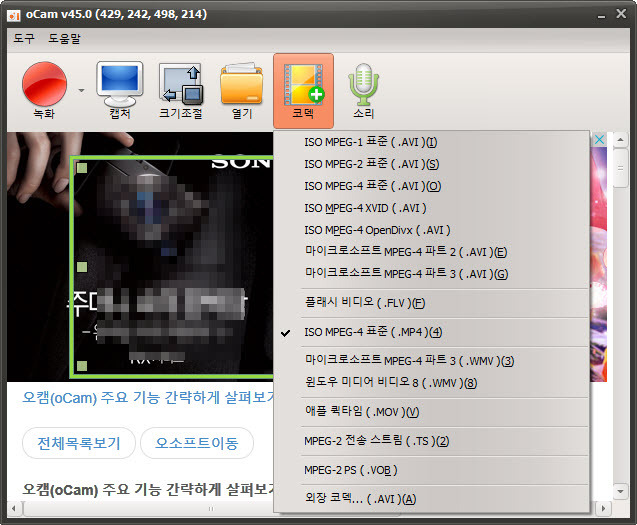Click the horizontal scrollbar at the bottom
Image resolution: width=637 pixels, height=525 pixels.
pos(150,510)
